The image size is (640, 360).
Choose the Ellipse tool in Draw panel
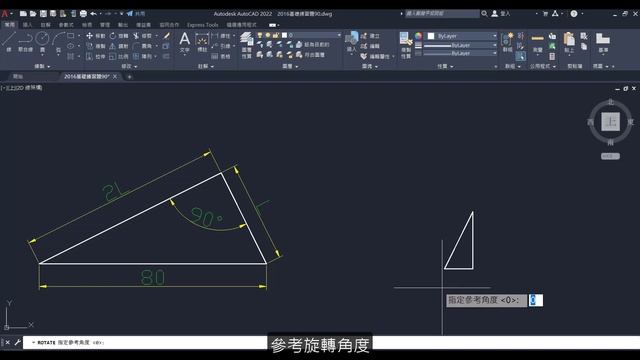coord(71,46)
